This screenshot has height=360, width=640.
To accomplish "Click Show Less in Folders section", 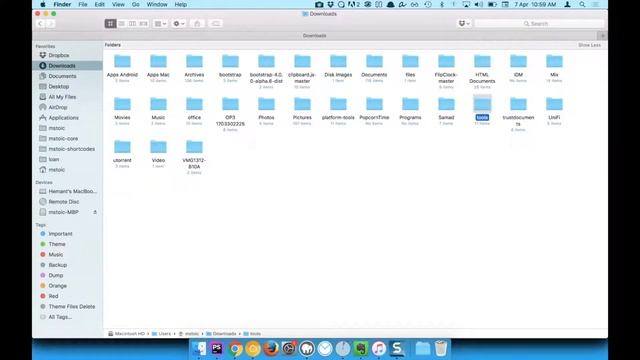I will coord(589,45).
